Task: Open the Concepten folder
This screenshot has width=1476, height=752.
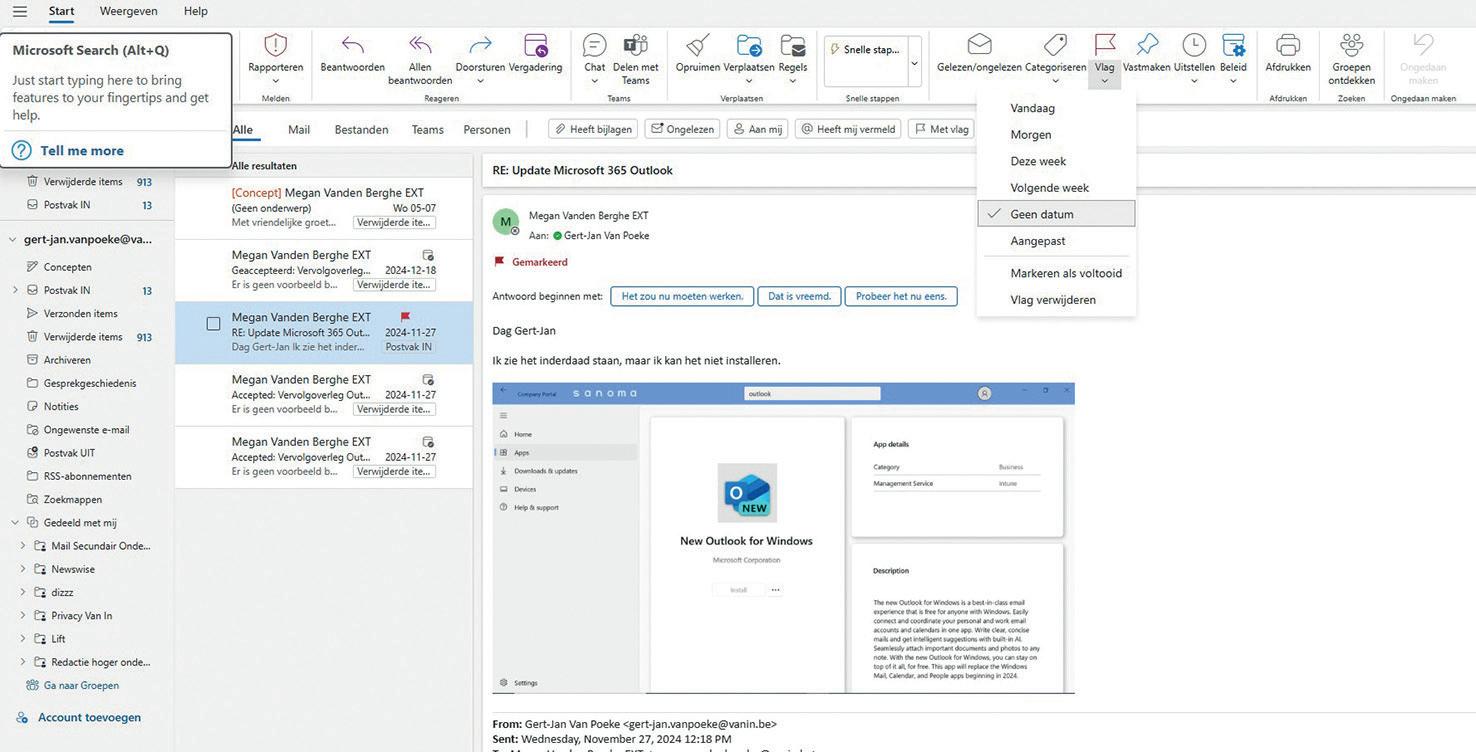Action: point(68,267)
